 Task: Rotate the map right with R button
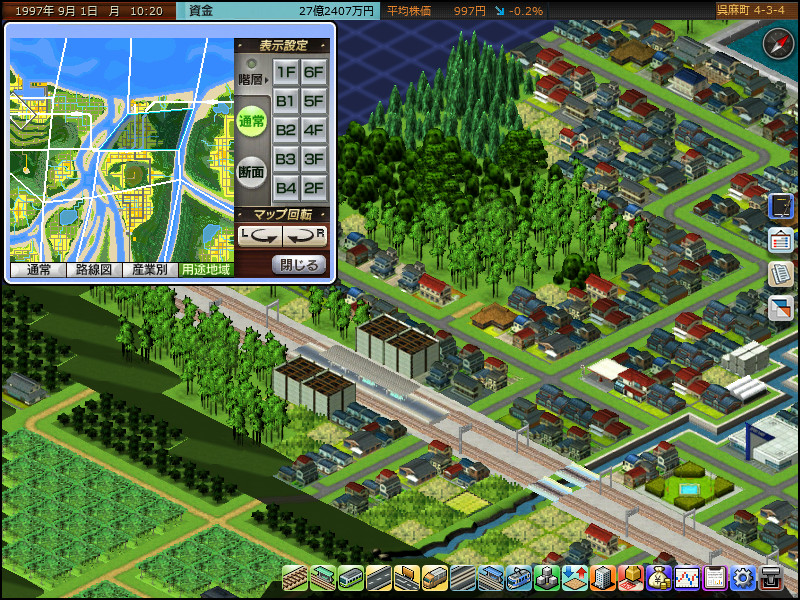[305, 236]
